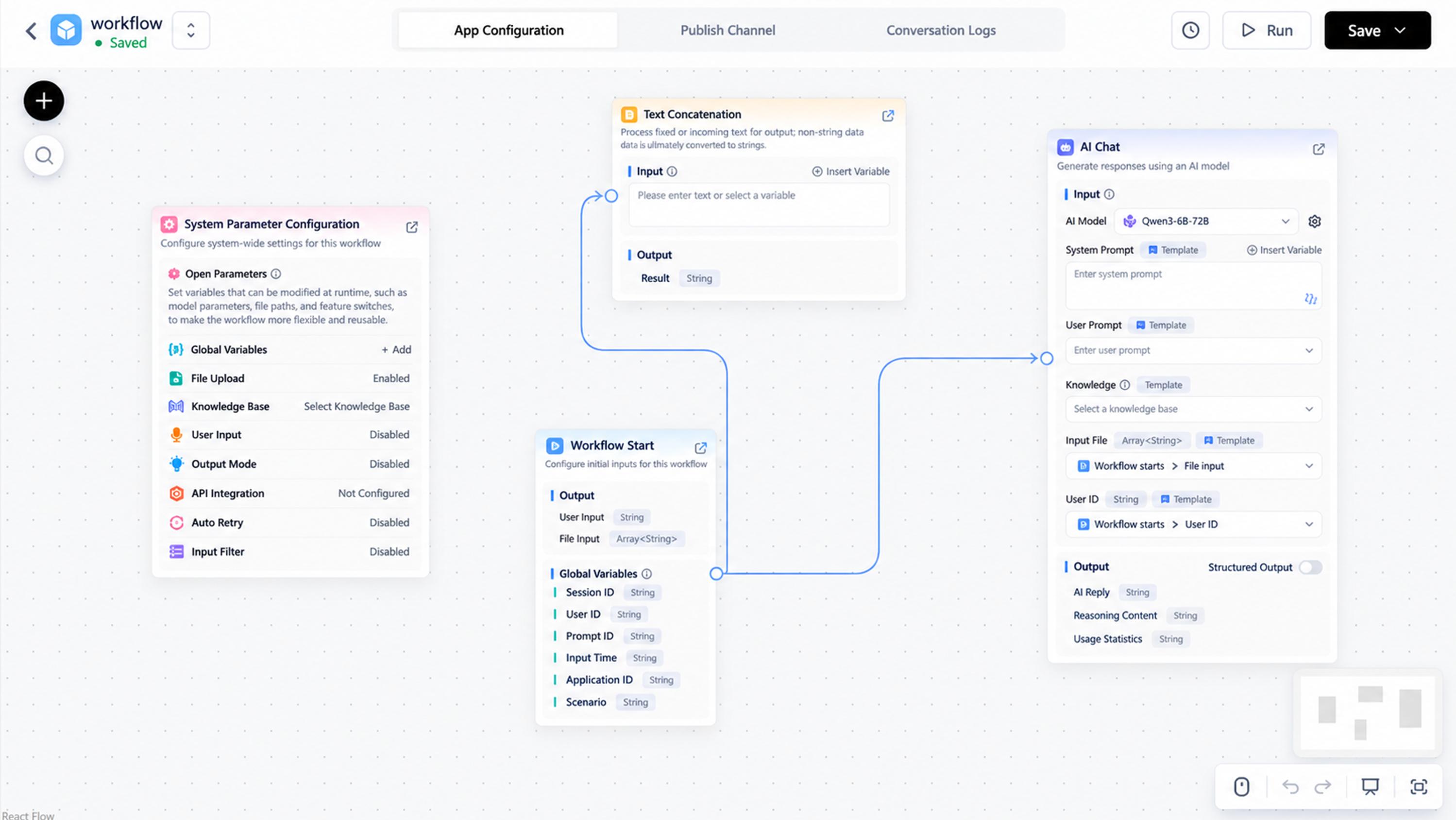Viewport: 1456px width, 820px height.
Task: Click the Run button
Action: point(1266,31)
